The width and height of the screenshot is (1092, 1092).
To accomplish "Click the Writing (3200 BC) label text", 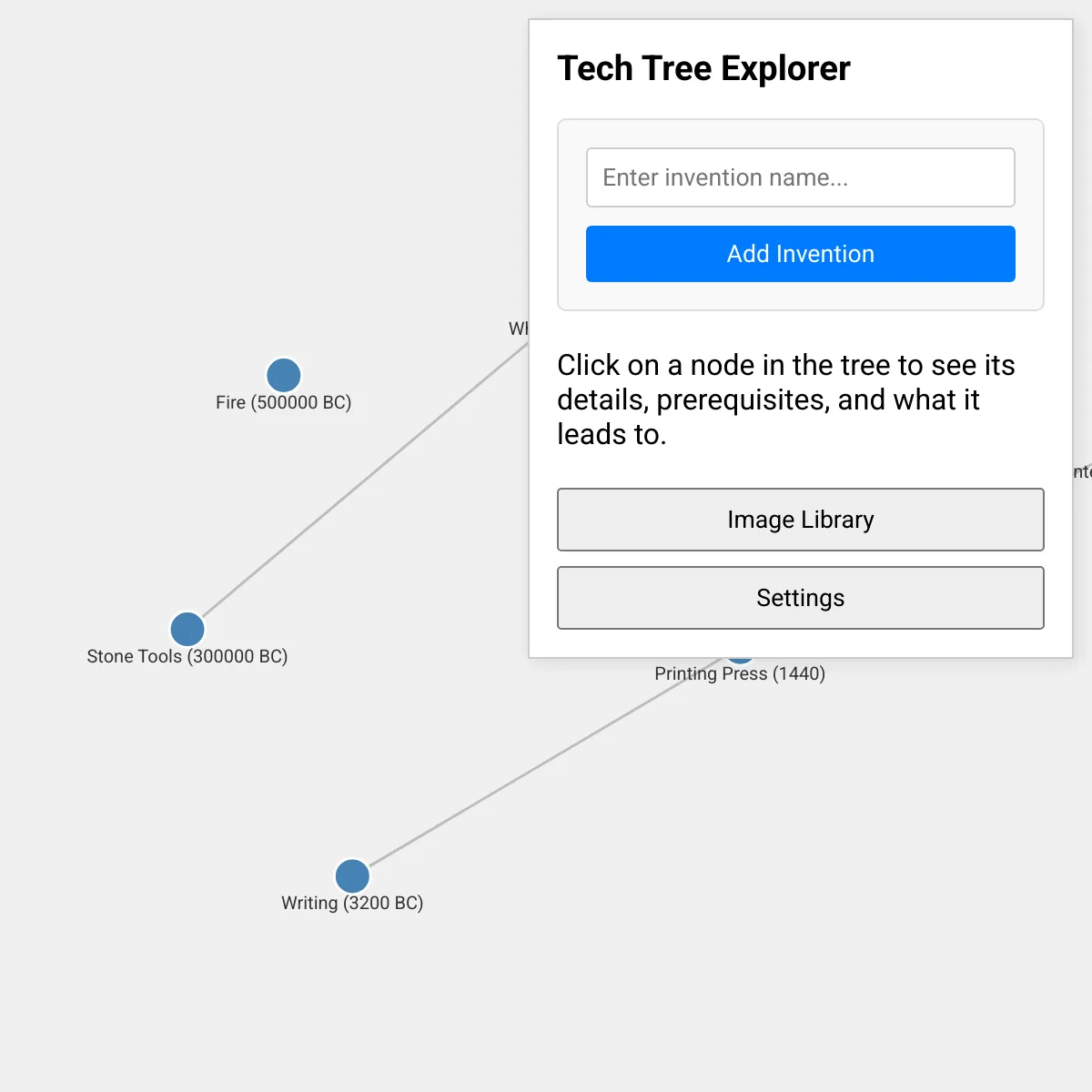I will click(352, 902).
